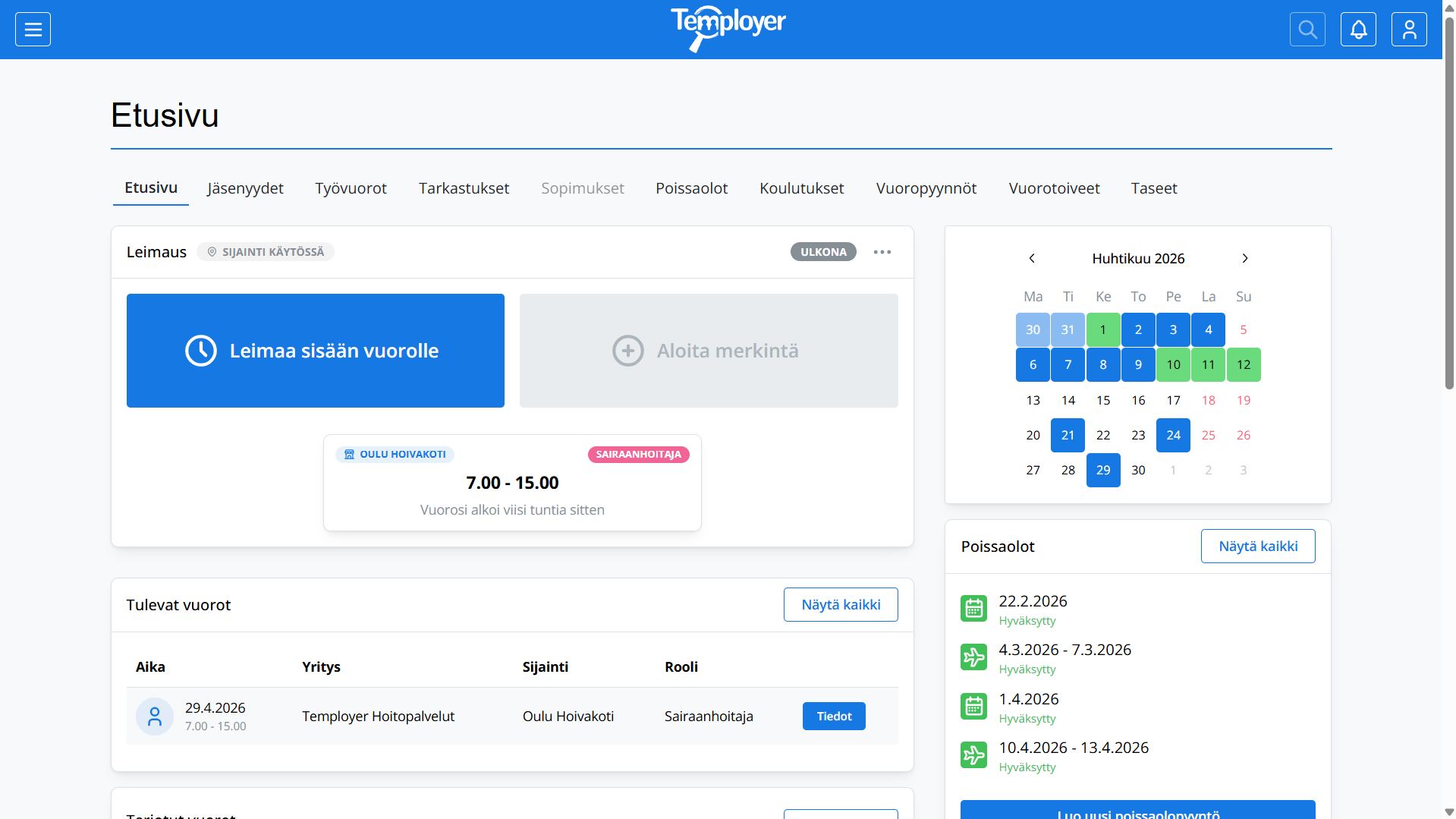Select April 1 in calendar
The width and height of the screenshot is (1456, 819).
1103,330
